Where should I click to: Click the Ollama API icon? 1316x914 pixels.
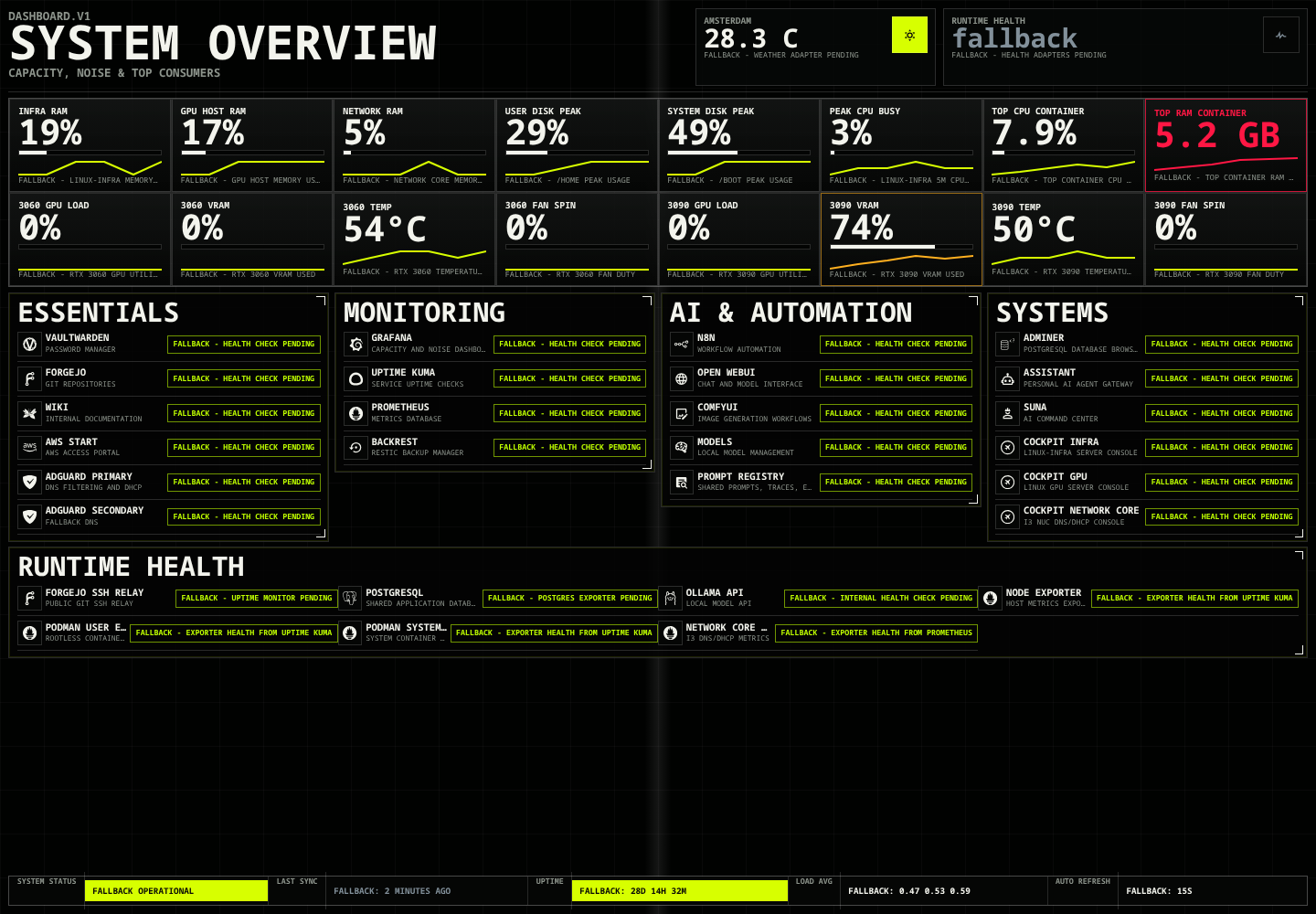(671, 598)
